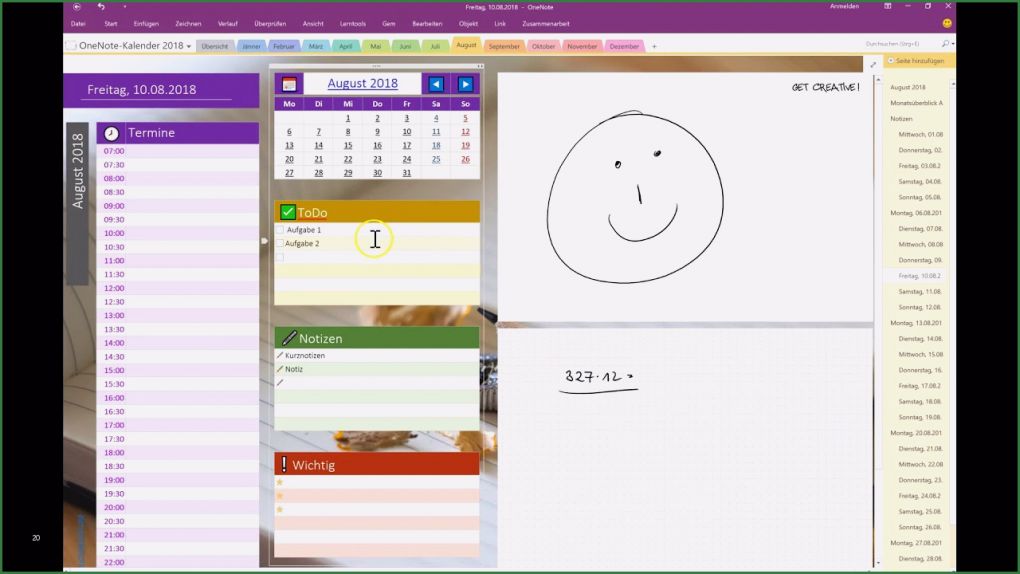Viewport: 1020px width, 574px height.
Task: Click the ribbon display options icon
Action: coord(887,7)
